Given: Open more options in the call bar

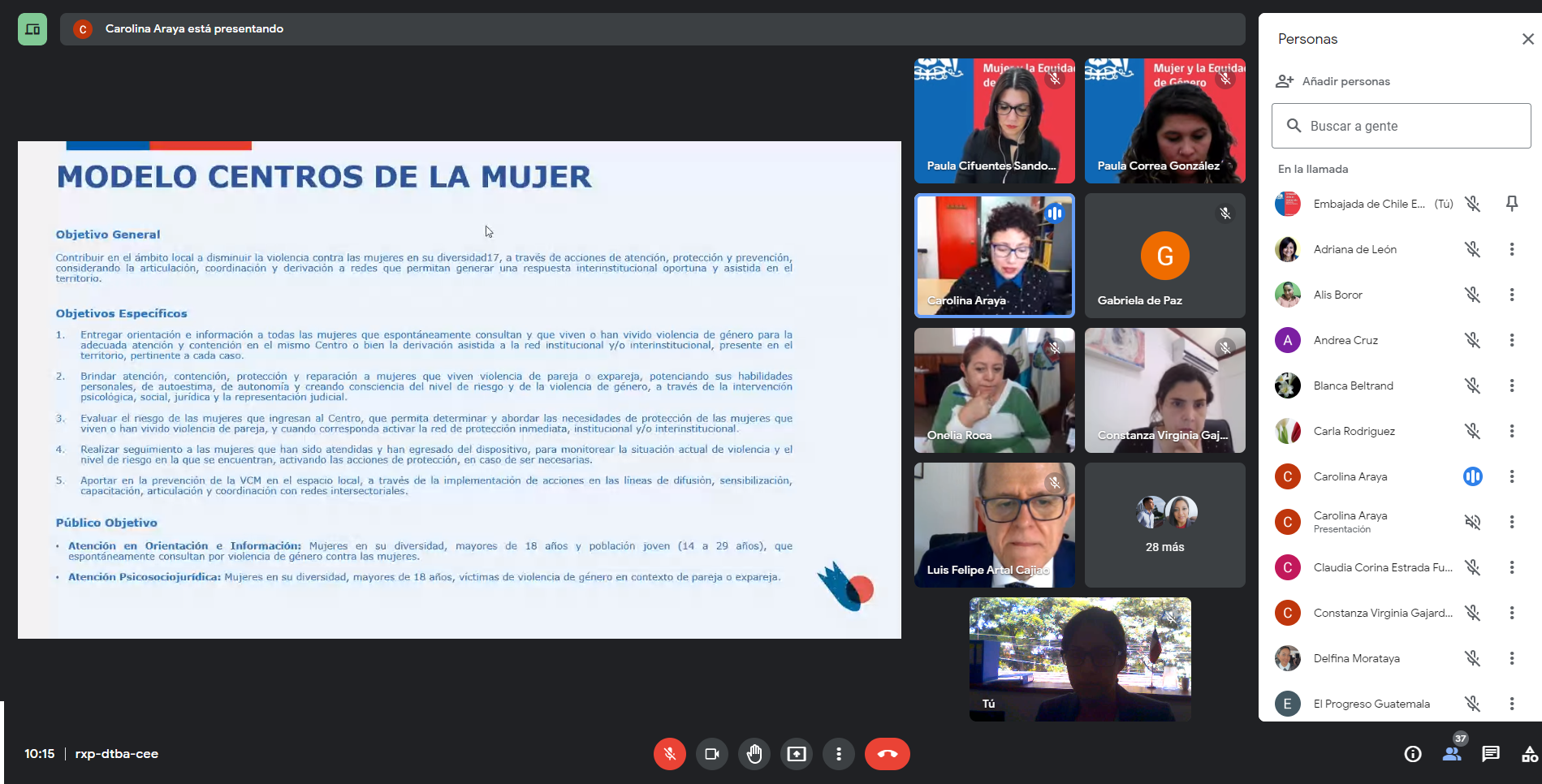Looking at the screenshot, I should click(x=839, y=754).
